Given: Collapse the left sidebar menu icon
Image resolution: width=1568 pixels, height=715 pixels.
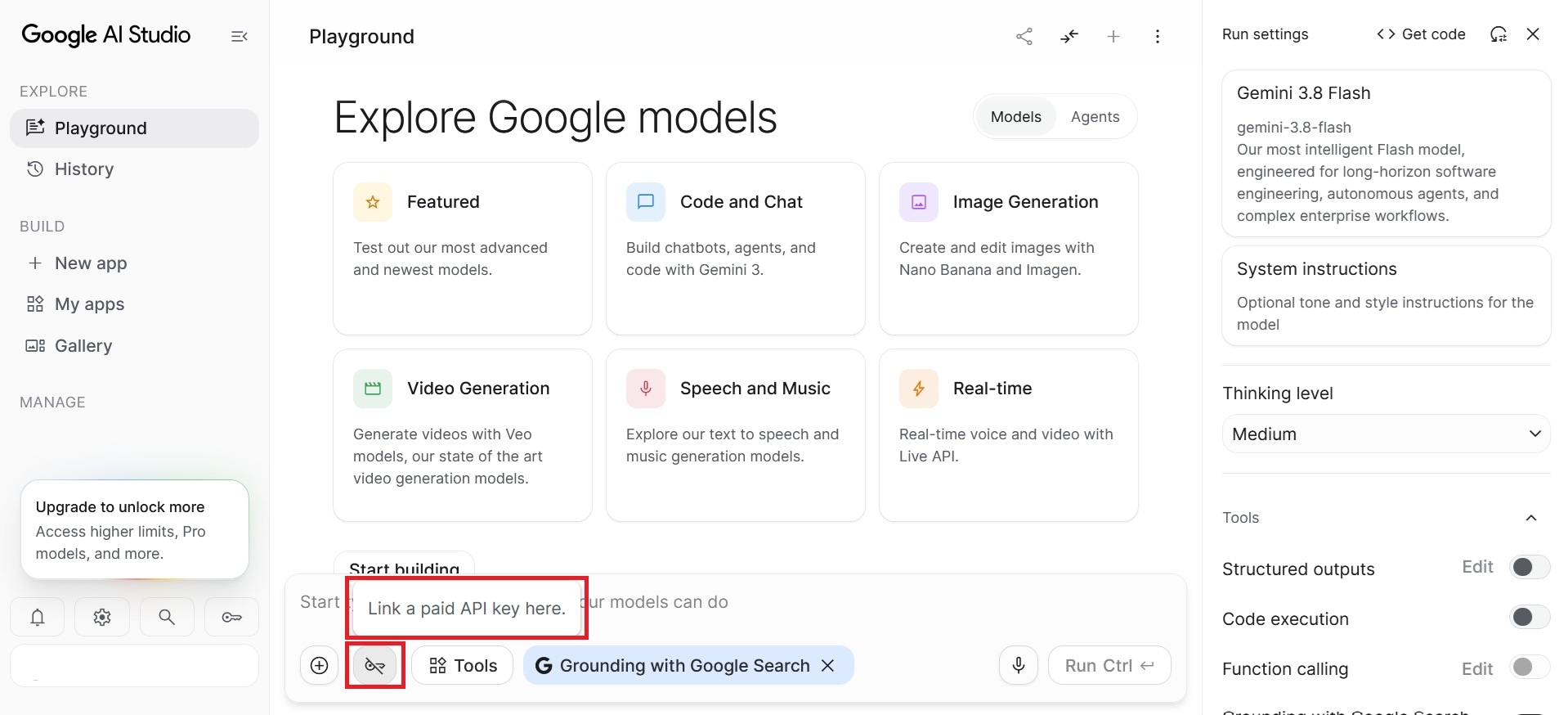Looking at the screenshot, I should pyautogui.click(x=240, y=36).
